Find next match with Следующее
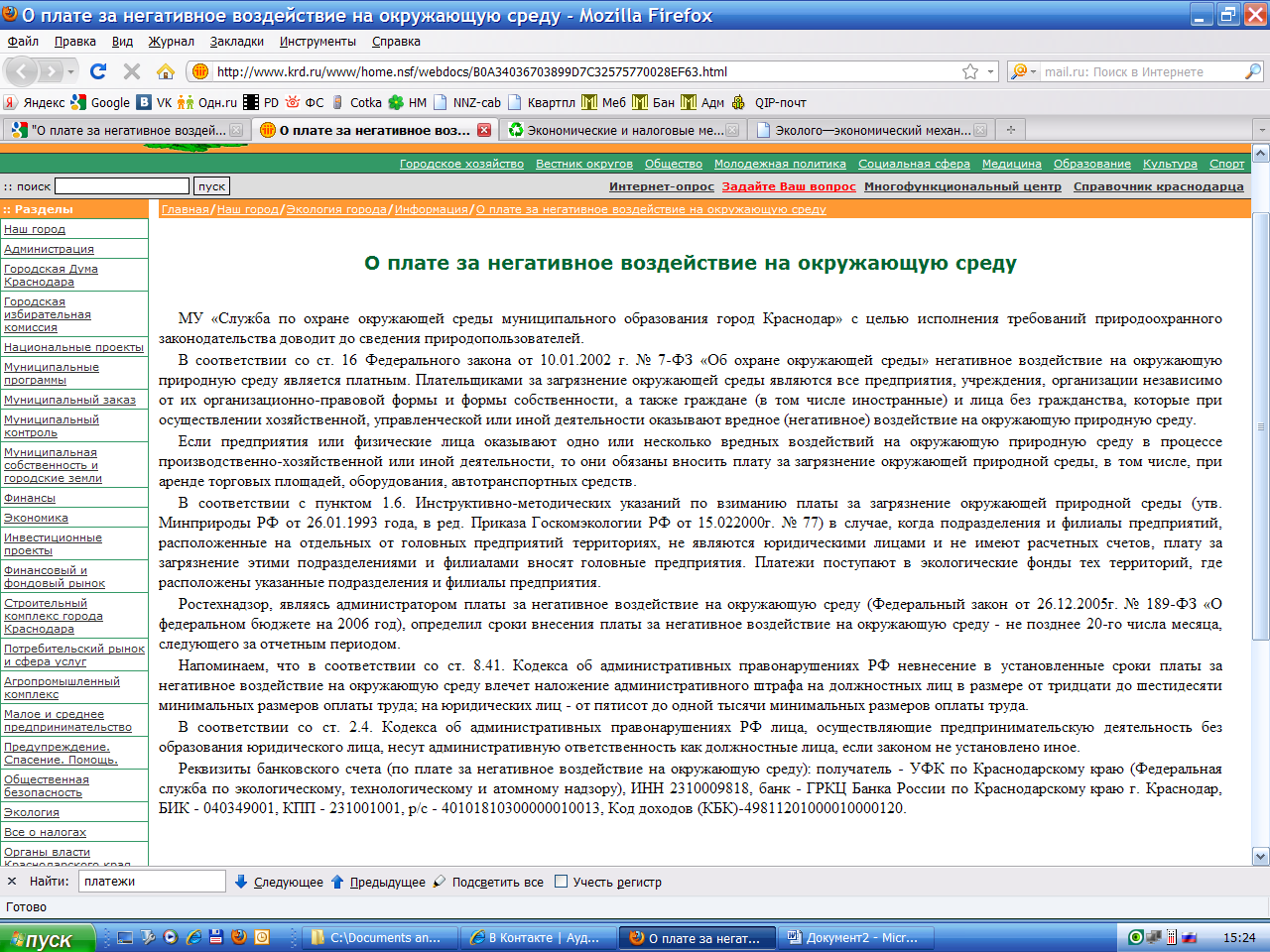This screenshot has width=1270, height=952. 279,882
